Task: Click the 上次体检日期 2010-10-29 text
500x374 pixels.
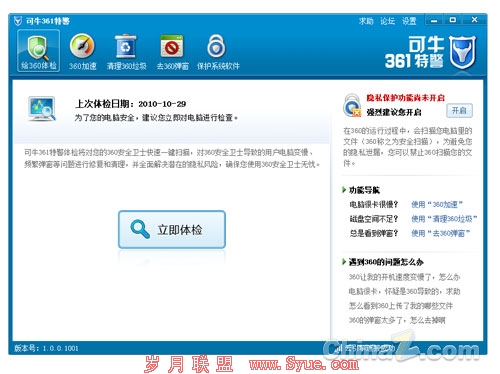Action: click(131, 104)
